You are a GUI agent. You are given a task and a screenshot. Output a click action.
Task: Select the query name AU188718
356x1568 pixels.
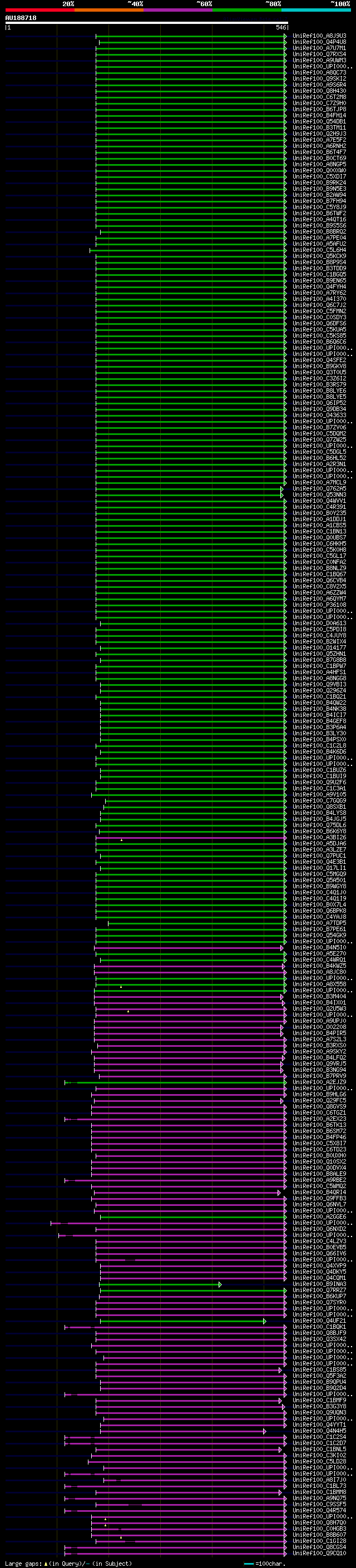pos(21,18)
